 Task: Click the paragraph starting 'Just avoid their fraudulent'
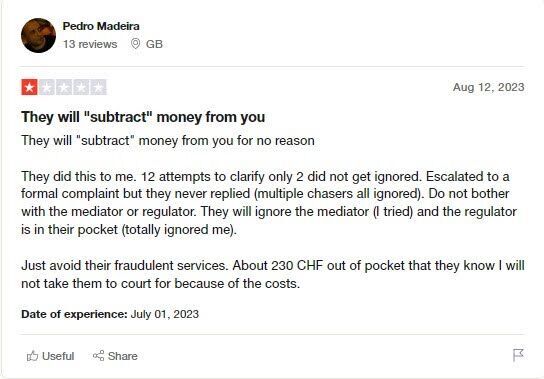coord(273,275)
